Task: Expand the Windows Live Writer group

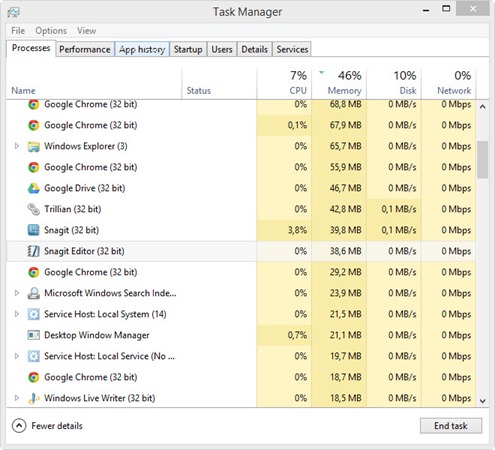Action: [x=16, y=398]
